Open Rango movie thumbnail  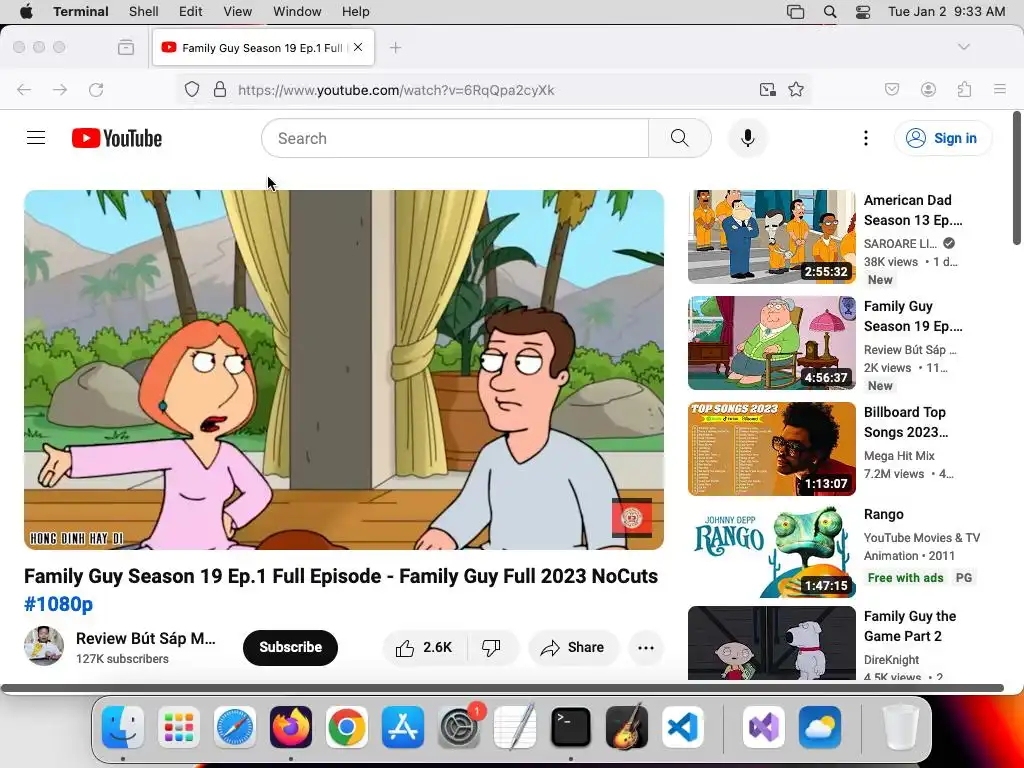[x=771, y=551]
